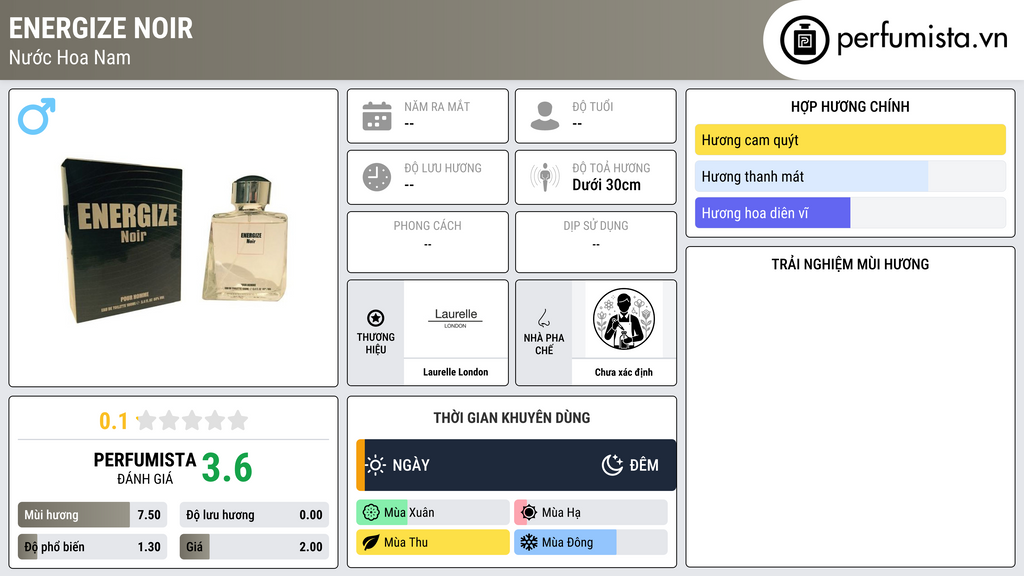Click the Mùa Hạ sun icon

point(528,513)
